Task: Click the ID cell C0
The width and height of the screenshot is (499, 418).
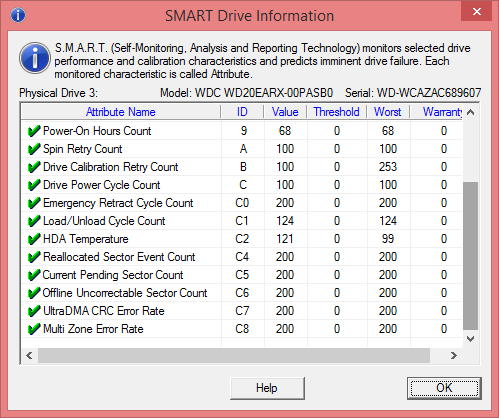Action: (242, 203)
